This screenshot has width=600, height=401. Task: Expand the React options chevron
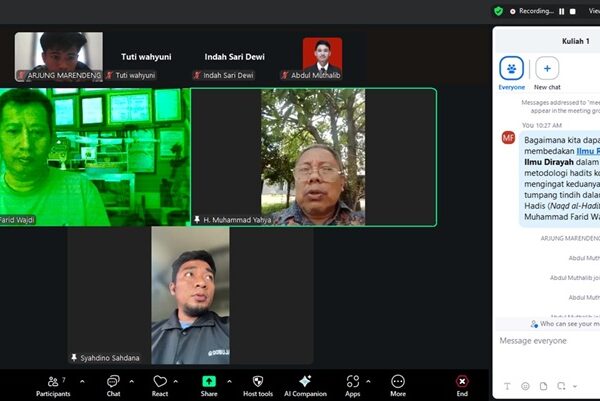176,381
